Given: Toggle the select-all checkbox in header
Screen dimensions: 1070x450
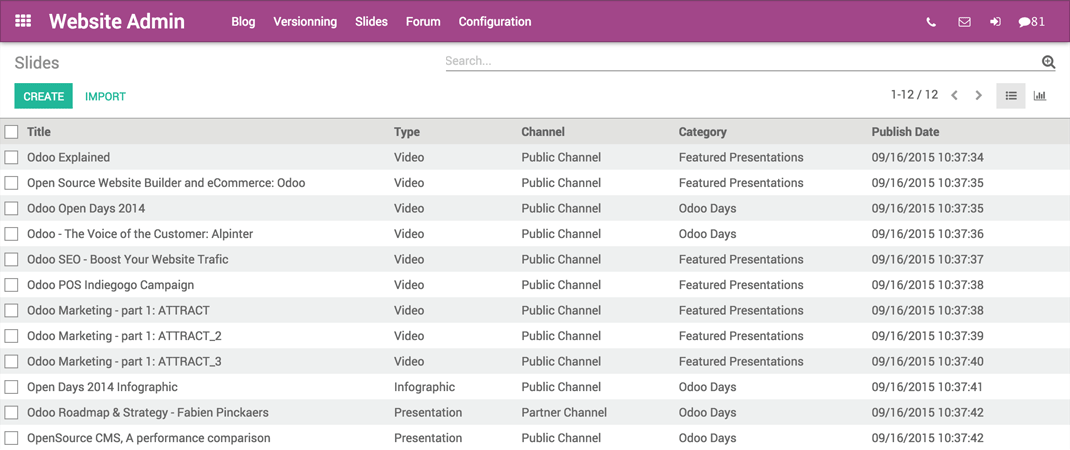Looking at the screenshot, I should pos(11,132).
